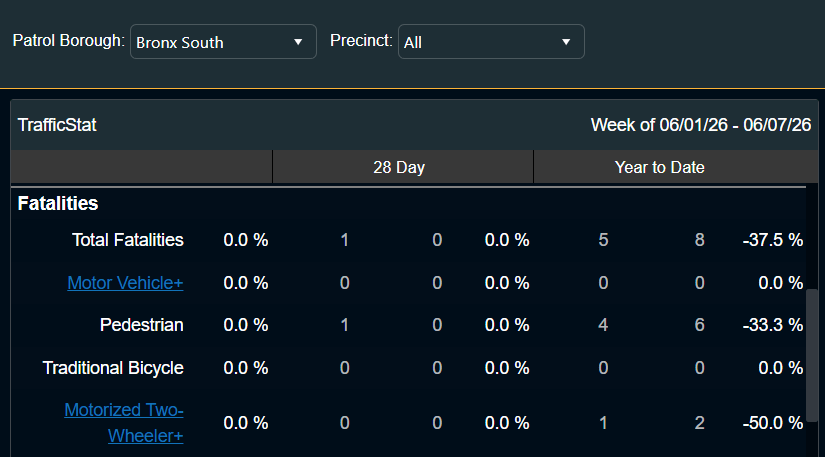Image resolution: width=825 pixels, height=457 pixels.
Task: Click Total Fatalities year-to-date count 5
Action: pos(603,240)
